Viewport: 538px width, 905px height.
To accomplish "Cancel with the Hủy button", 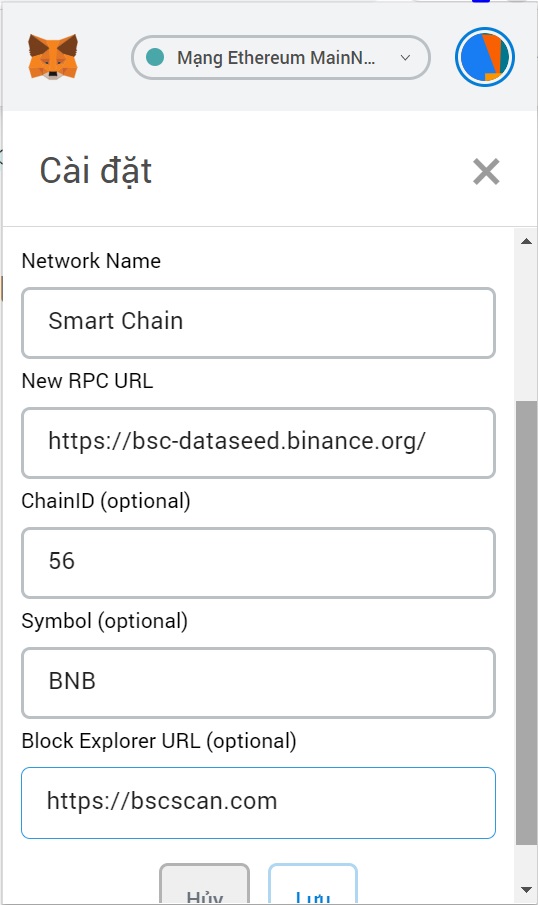I will [x=204, y=884].
